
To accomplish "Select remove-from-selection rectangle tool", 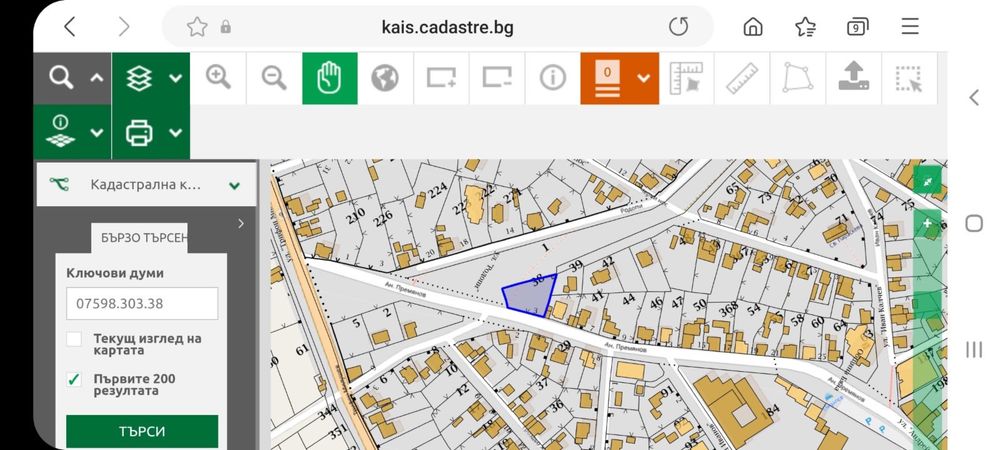I will [x=497, y=78].
